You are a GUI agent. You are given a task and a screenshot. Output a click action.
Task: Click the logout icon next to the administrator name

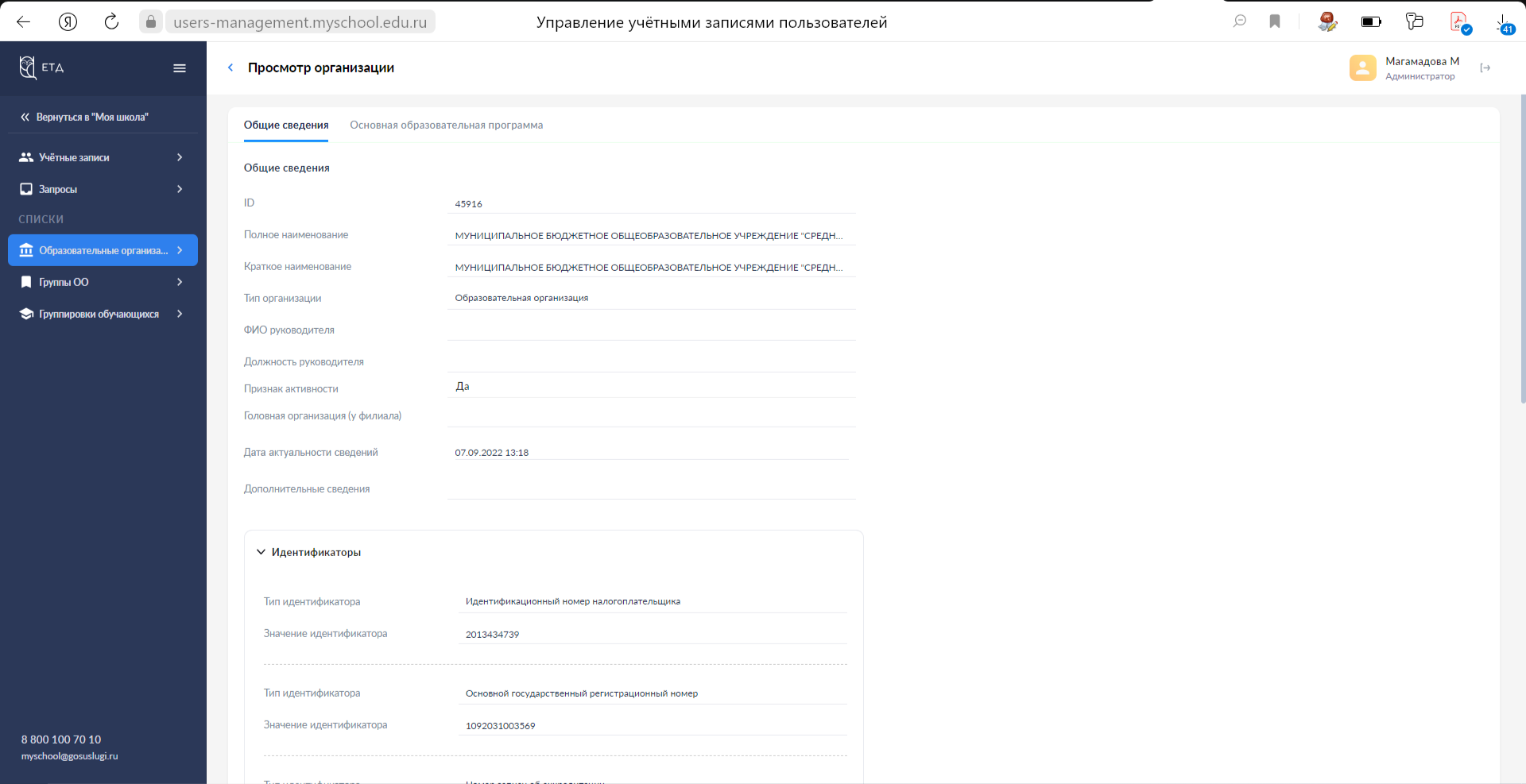(x=1485, y=68)
